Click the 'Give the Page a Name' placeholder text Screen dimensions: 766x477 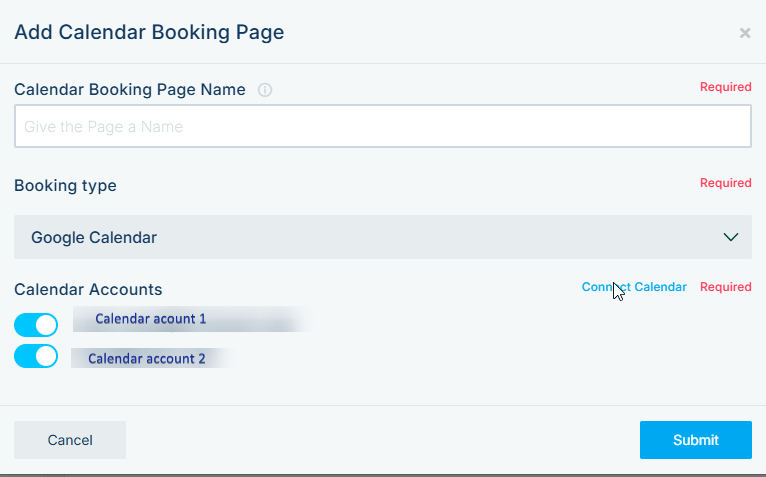[x=104, y=127]
